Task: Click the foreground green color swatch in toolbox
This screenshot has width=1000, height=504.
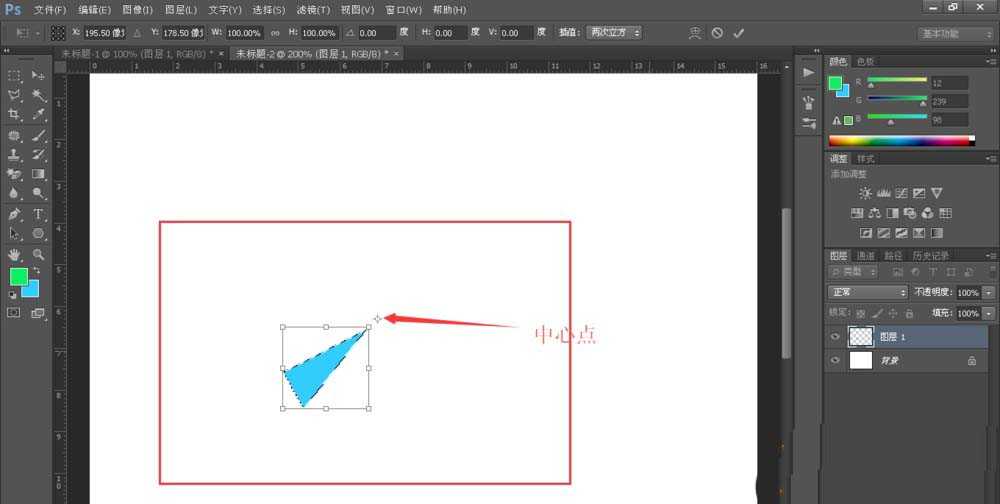Action: (18, 277)
